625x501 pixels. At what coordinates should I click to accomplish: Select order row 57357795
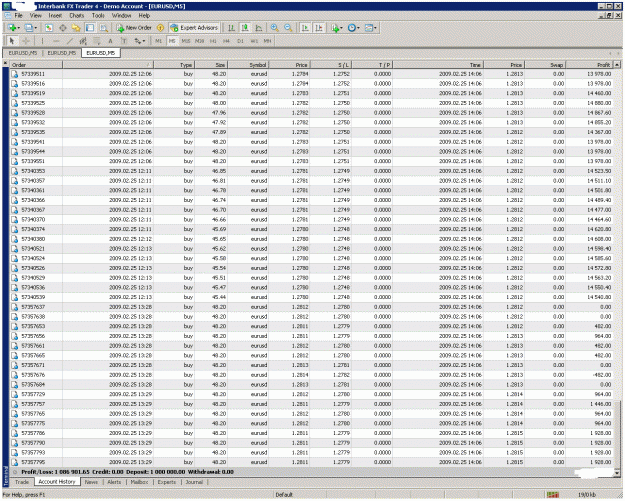tap(311, 462)
